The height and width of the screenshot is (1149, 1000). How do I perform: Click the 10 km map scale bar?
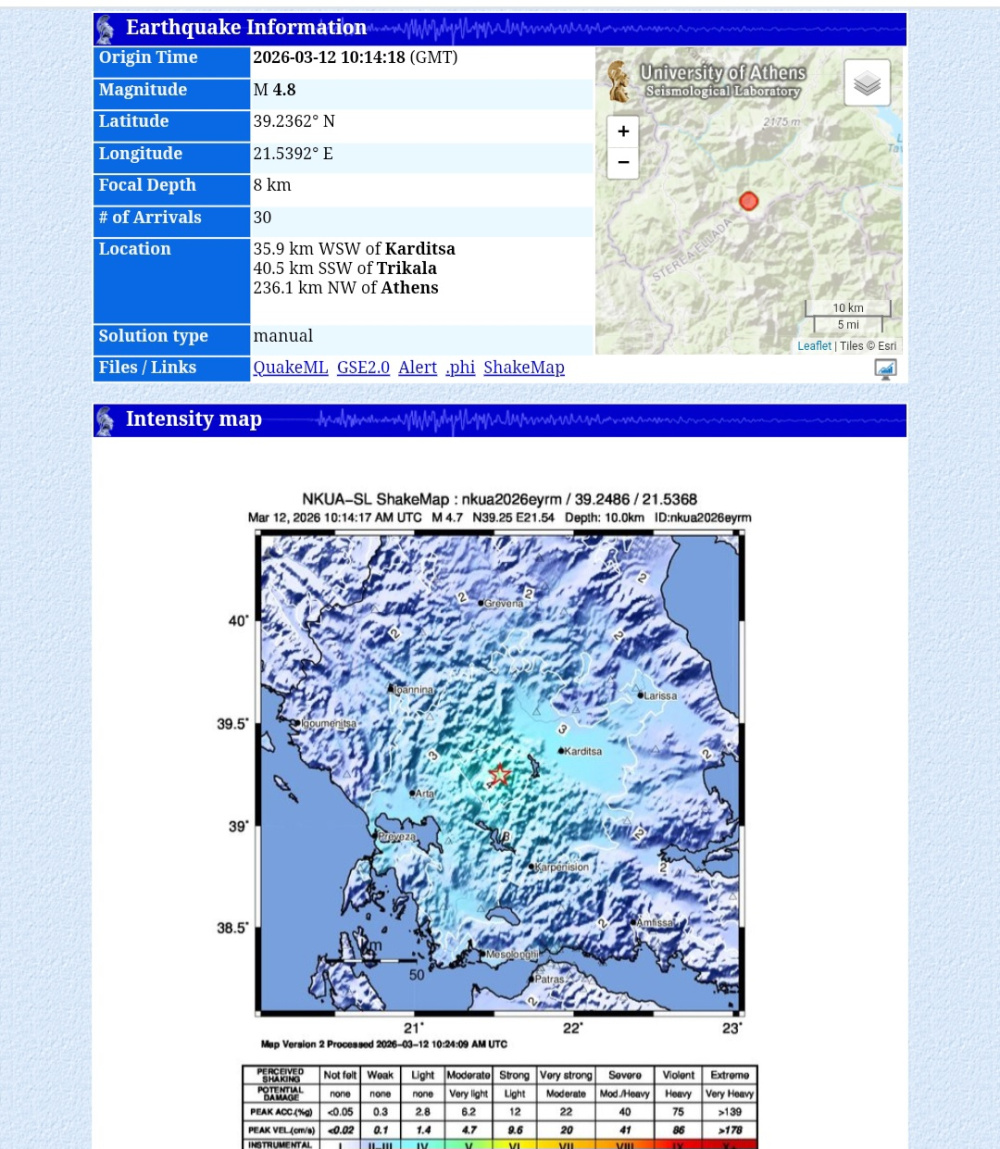[847, 308]
